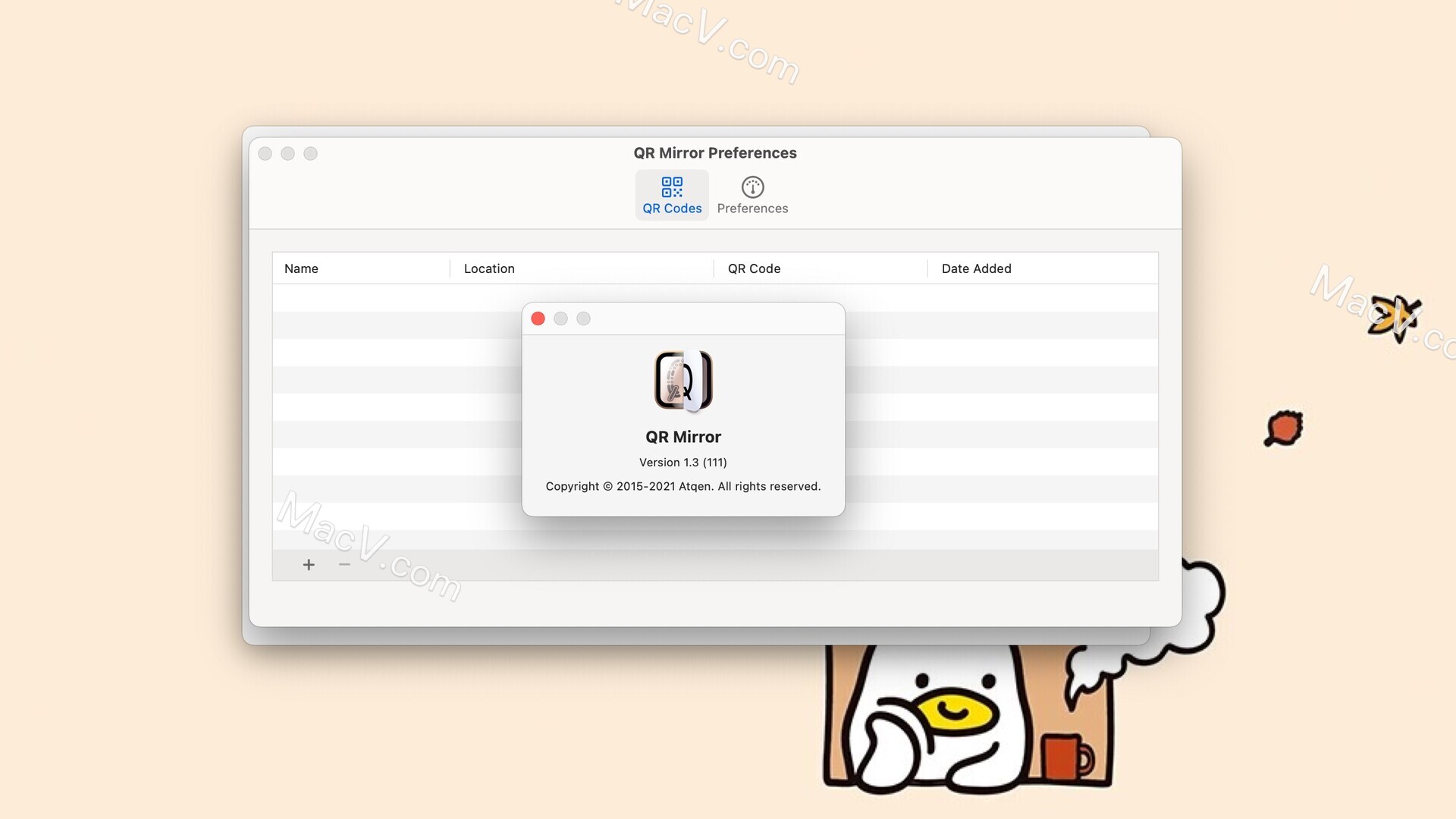Add a new QR code with plus button
This screenshot has height=819, width=1456.
click(x=309, y=565)
